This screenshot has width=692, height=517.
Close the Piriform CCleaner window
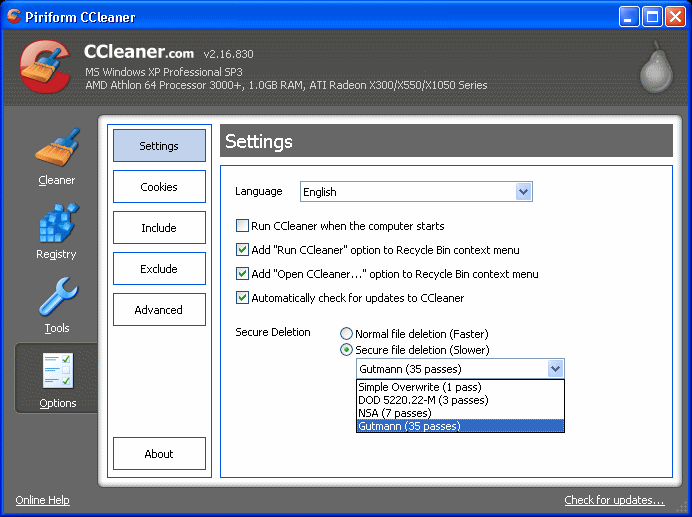[x=676, y=17]
